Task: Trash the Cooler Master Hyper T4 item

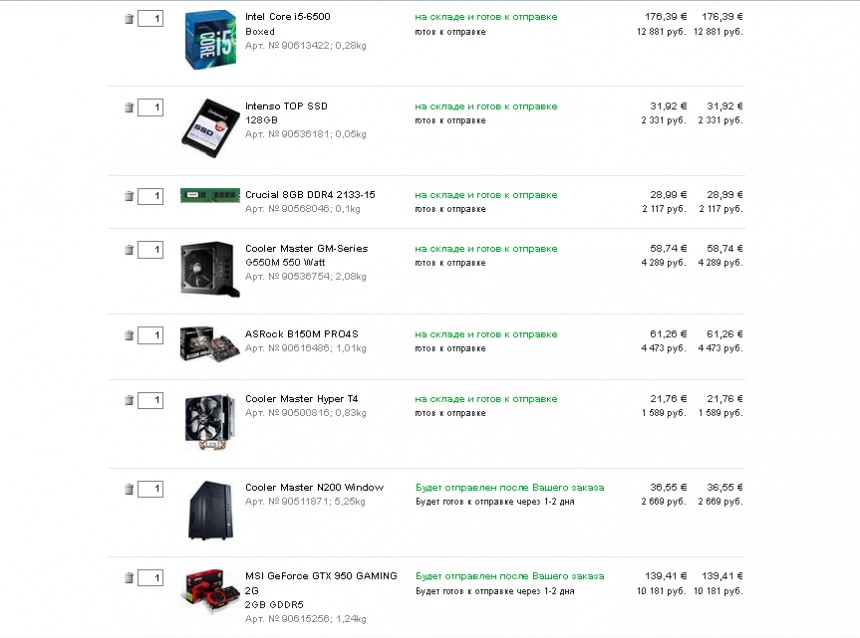Action: (129, 401)
